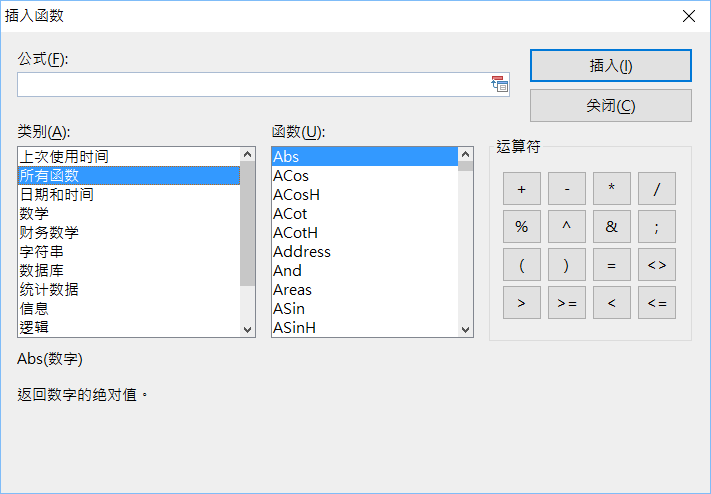Focus the 公式 input field
This screenshot has height=494, width=711.
coord(252,85)
